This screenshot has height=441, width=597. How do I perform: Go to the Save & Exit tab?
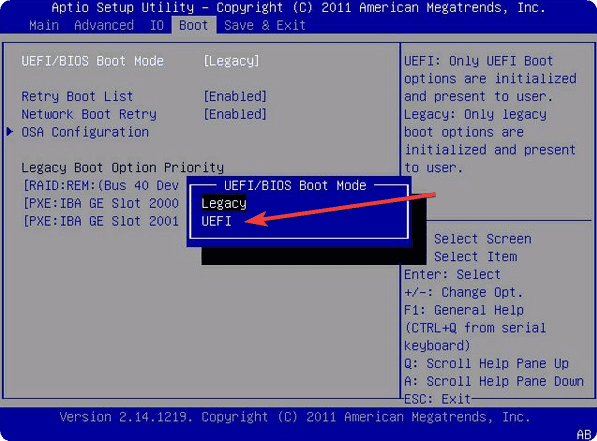coord(265,26)
